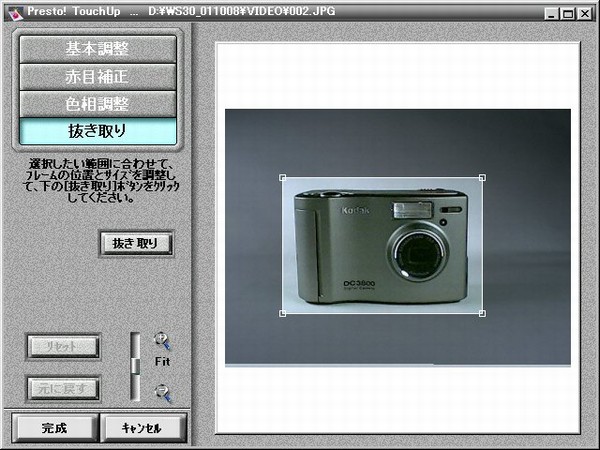Open the 色相調整 tab
Viewport: 600px width, 450px height.
pyautogui.click(x=98, y=104)
